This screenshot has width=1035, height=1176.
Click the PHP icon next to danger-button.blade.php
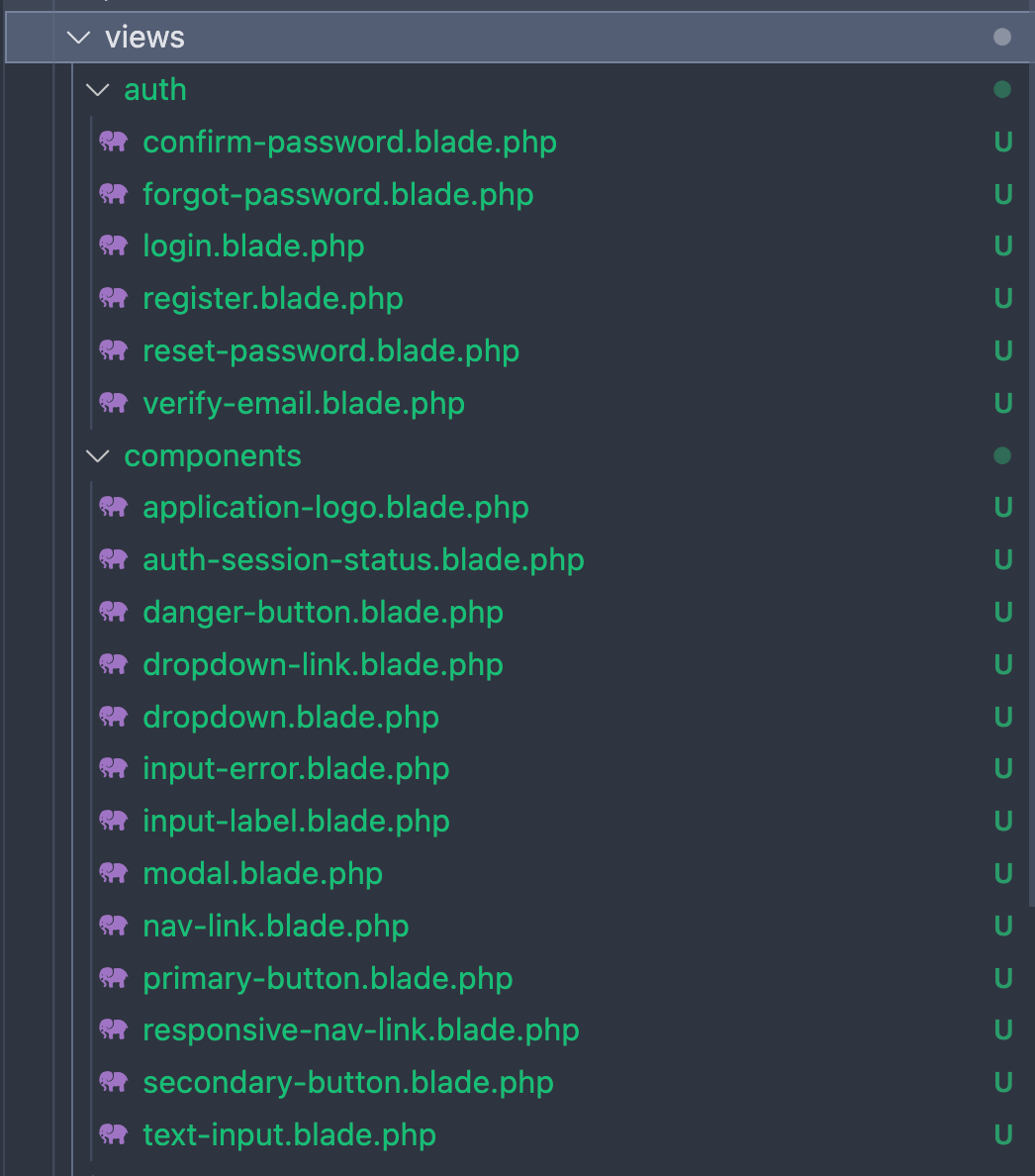click(114, 612)
